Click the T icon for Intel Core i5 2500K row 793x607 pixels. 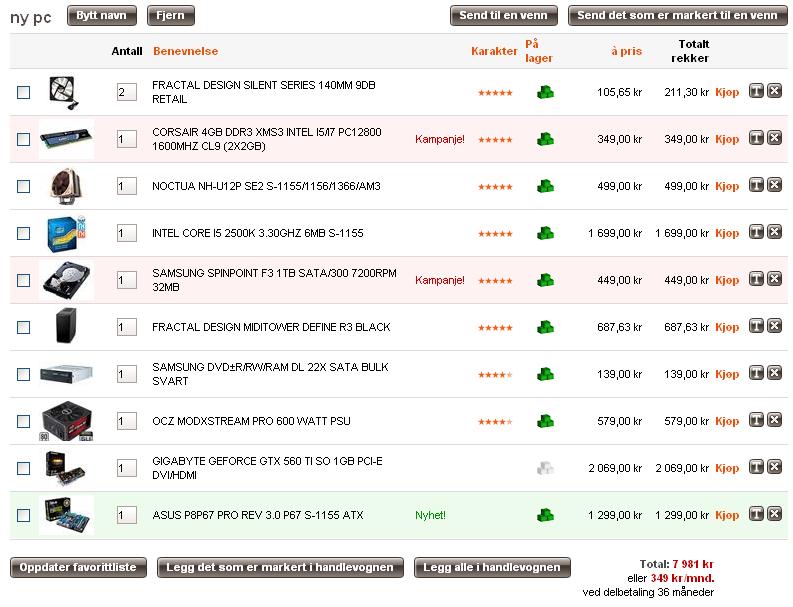click(x=756, y=232)
